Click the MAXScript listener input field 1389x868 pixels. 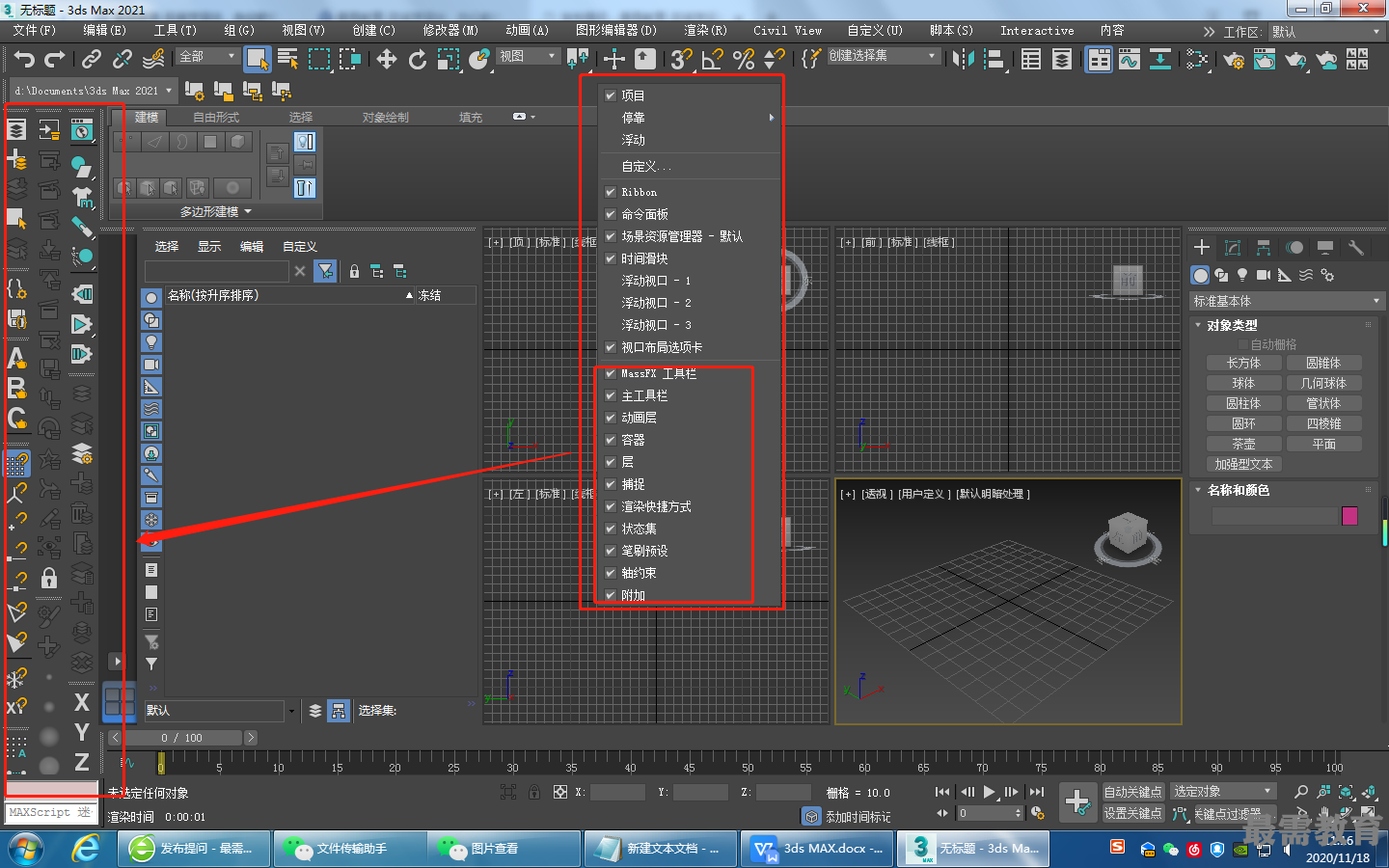point(51,813)
